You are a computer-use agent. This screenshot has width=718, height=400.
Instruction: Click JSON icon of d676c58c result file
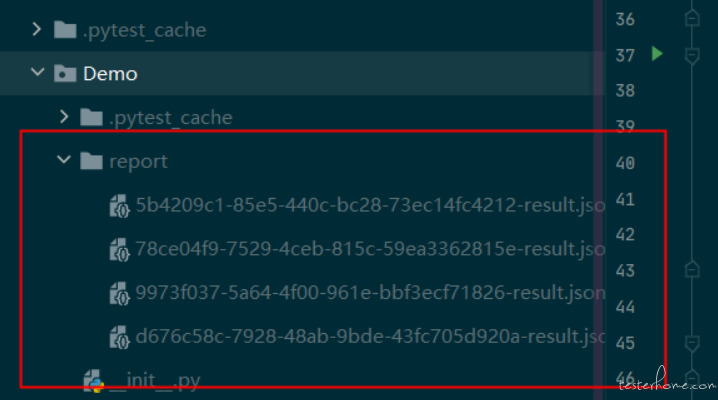[120, 337]
